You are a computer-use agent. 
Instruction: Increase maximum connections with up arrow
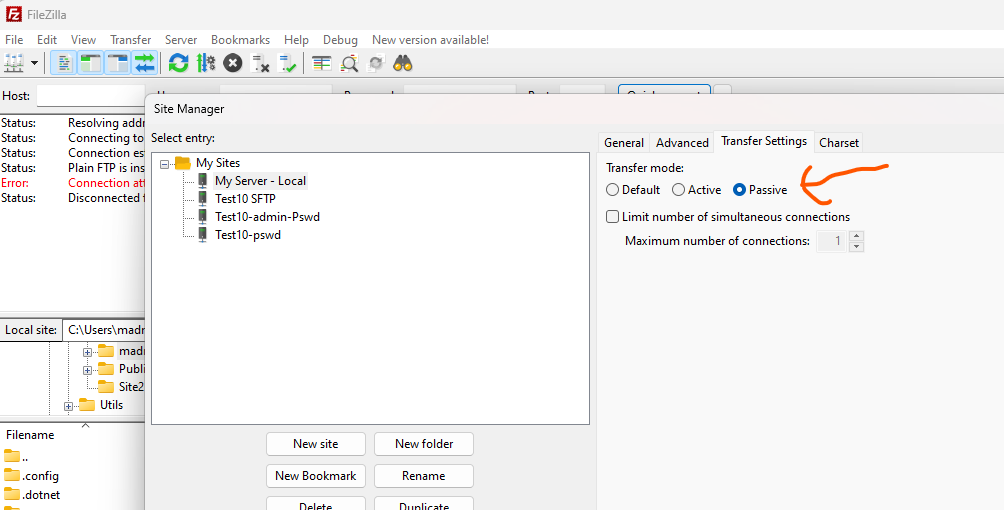click(857, 236)
